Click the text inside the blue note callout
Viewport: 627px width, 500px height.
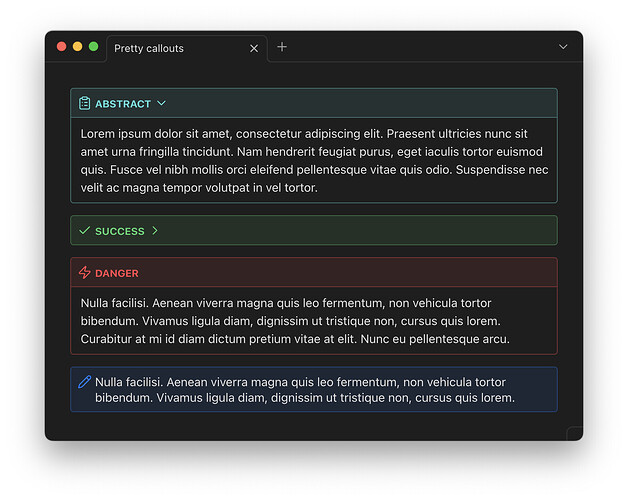coord(305,390)
